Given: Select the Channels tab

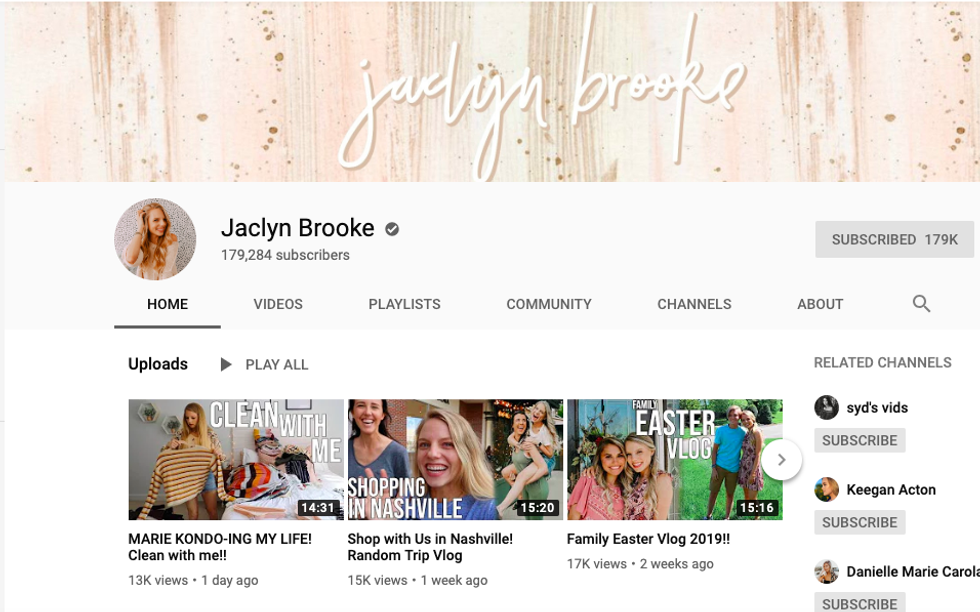Looking at the screenshot, I should (694, 304).
